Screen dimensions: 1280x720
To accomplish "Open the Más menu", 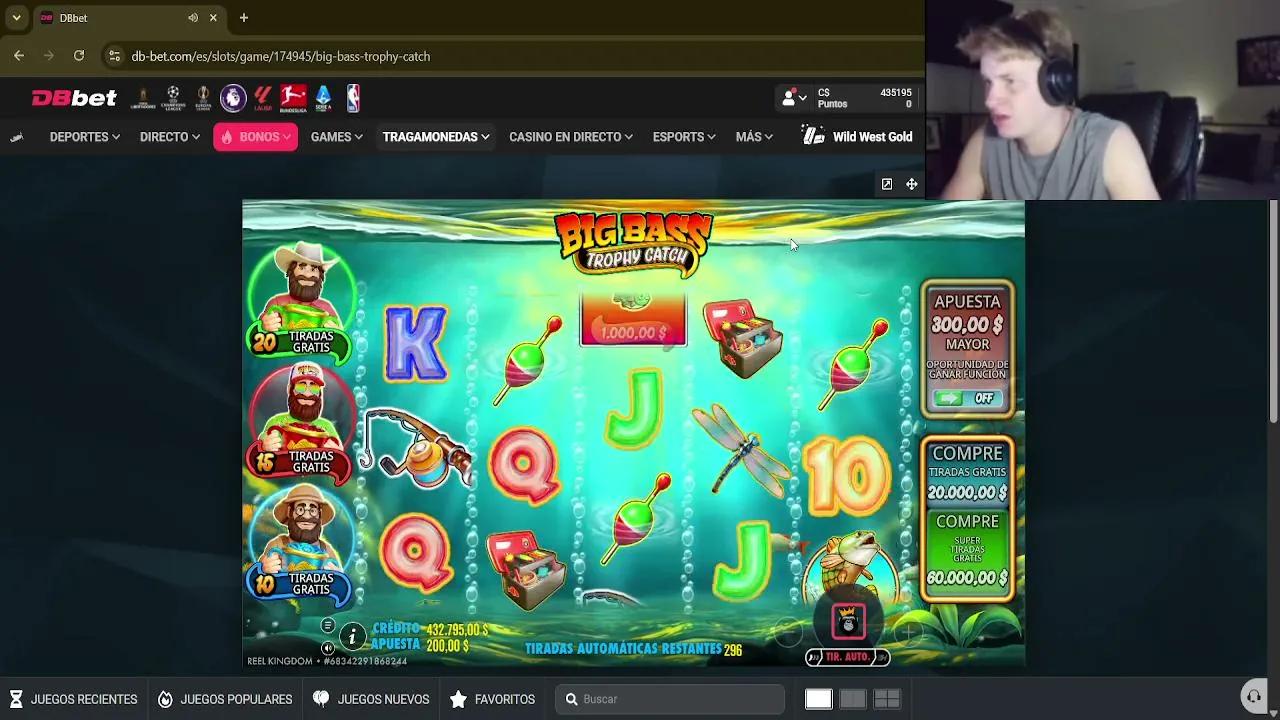I will point(754,137).
